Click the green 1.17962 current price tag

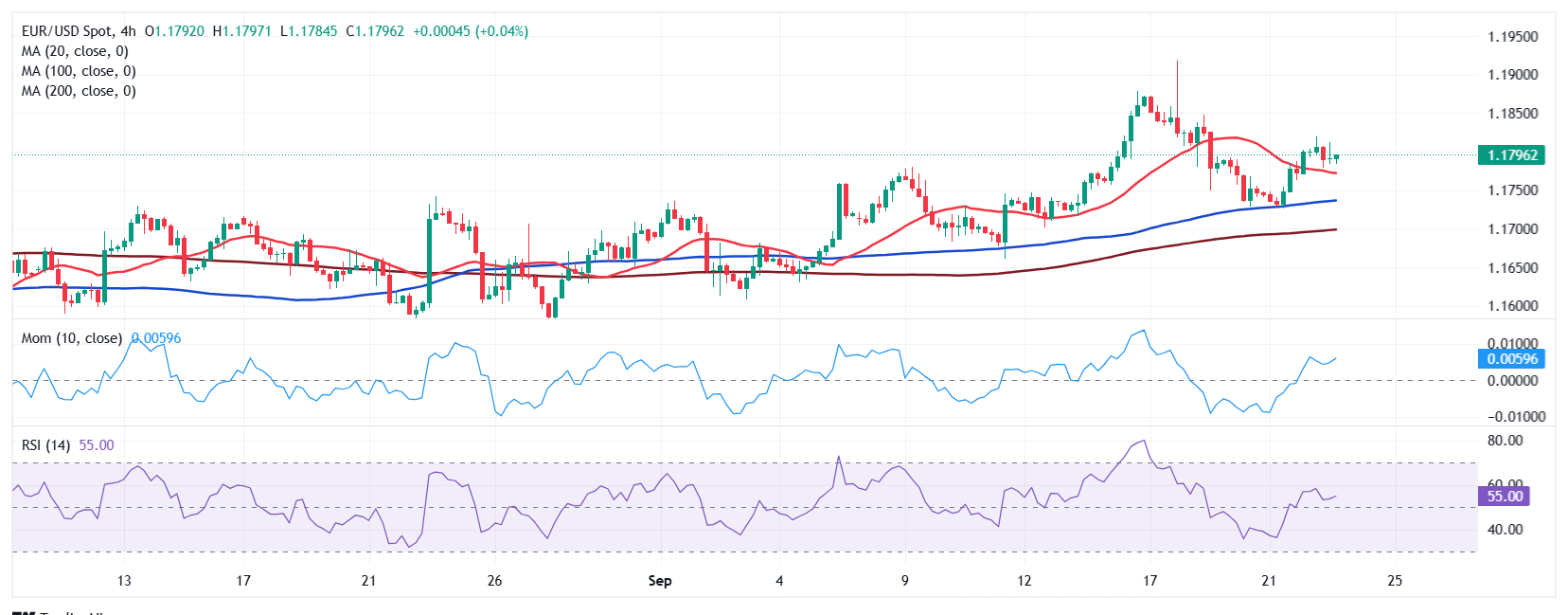[x=1511, y=155]
